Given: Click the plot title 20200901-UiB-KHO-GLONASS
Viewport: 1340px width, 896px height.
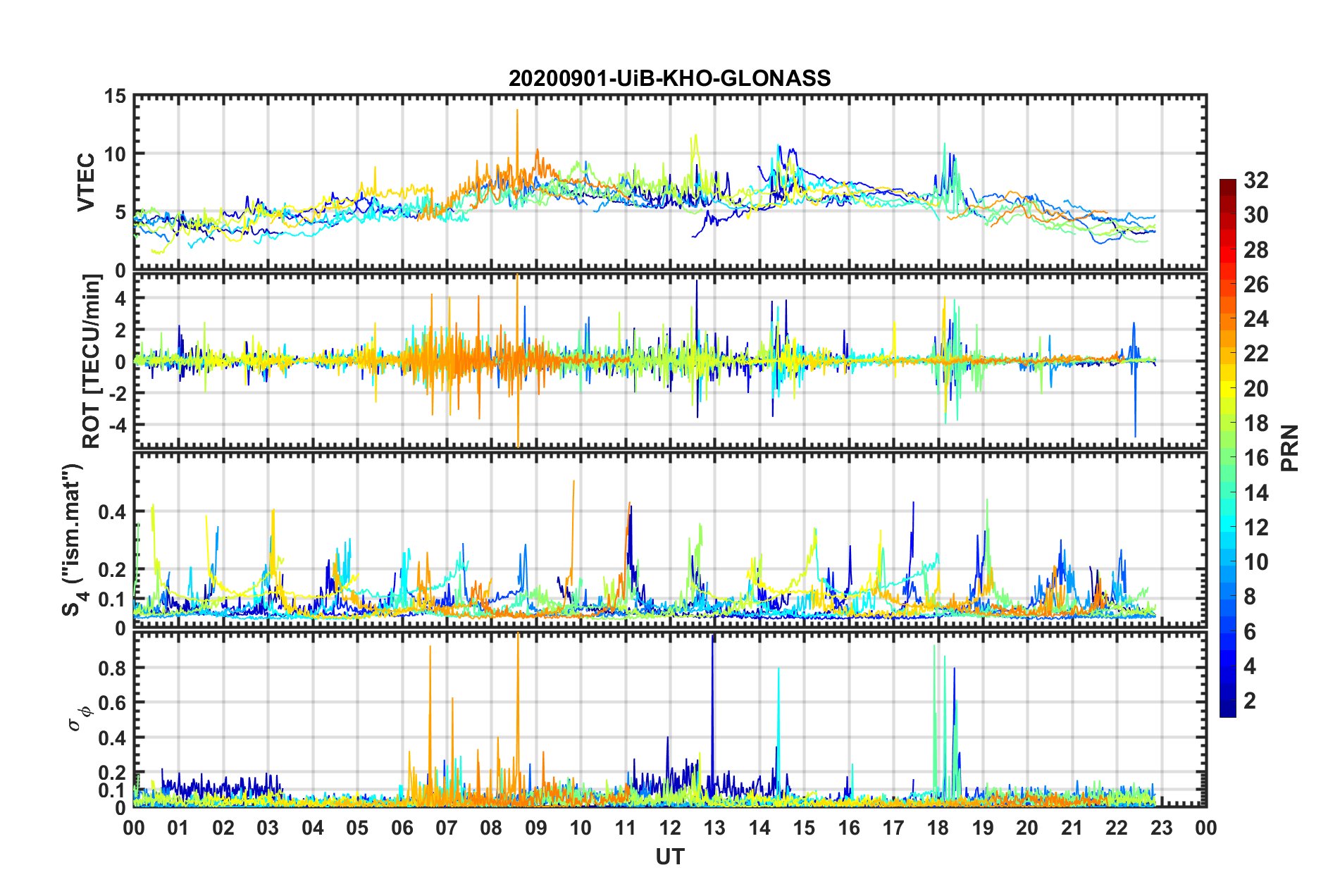Looking at the screenshot, I should (x=670, y=78).
